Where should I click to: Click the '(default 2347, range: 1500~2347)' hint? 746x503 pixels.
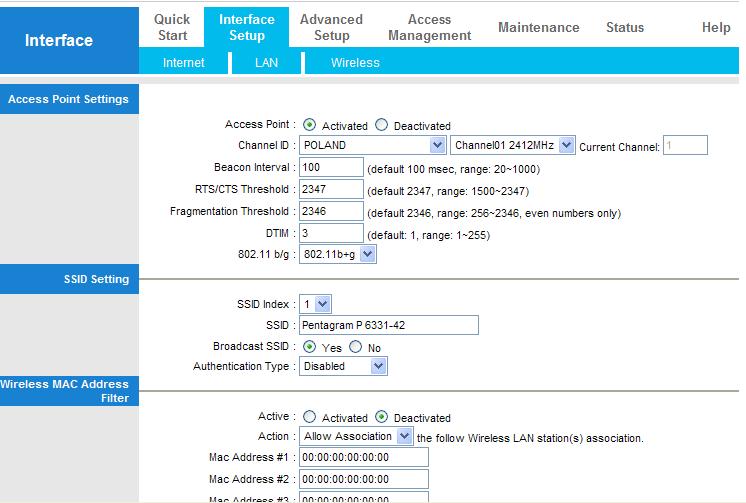click(x=448, y=191)
